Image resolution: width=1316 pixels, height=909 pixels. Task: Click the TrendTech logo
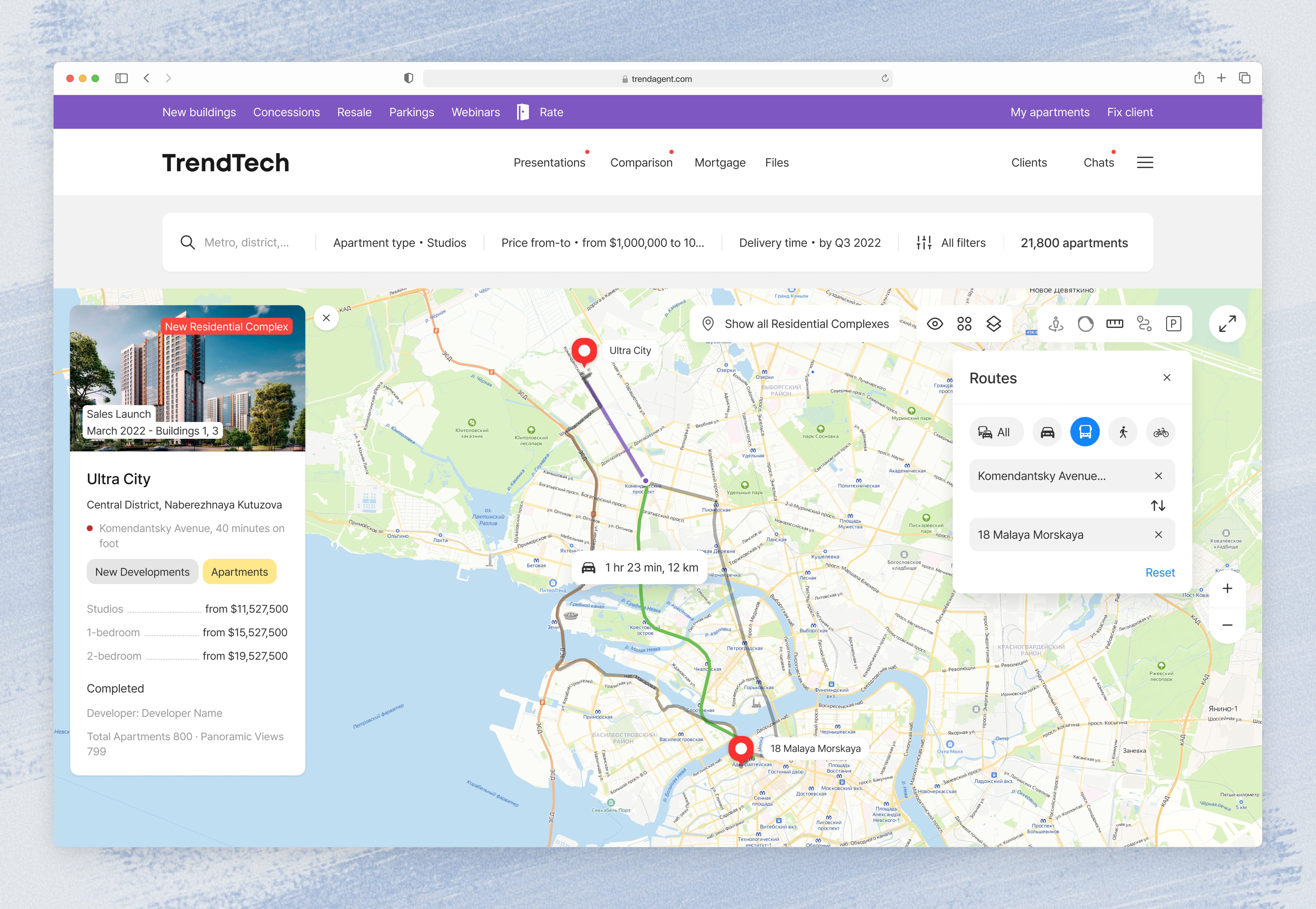tap(226, 162)
